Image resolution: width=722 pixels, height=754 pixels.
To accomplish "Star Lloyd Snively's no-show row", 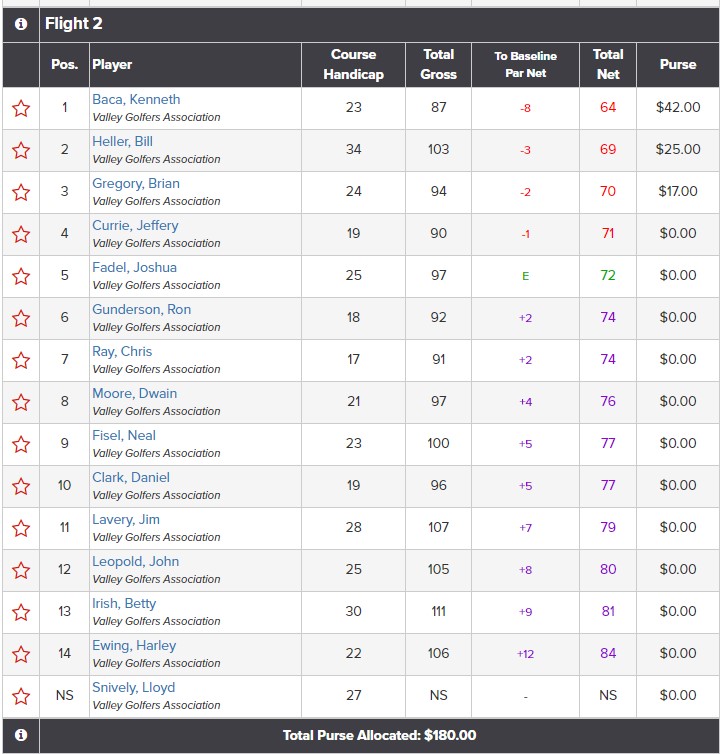I will [21, 696].
